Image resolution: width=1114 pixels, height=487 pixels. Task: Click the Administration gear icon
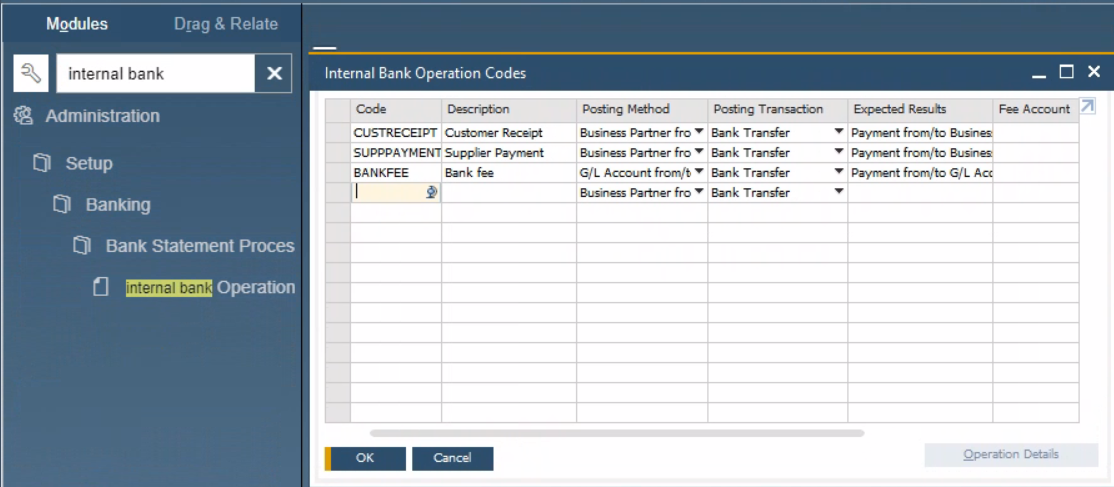click(x=23, y=116)
